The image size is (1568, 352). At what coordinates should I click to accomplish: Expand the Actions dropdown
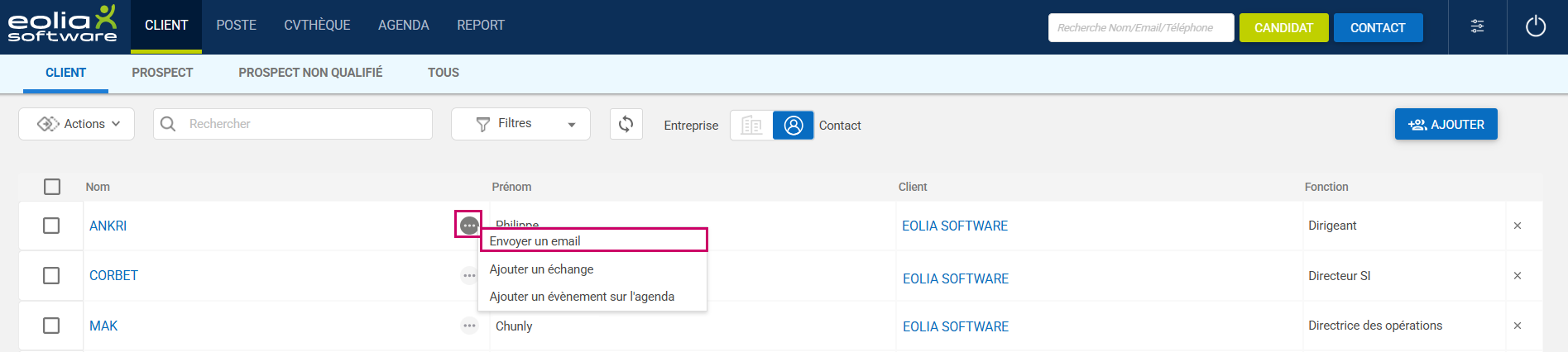coord(77,124)
